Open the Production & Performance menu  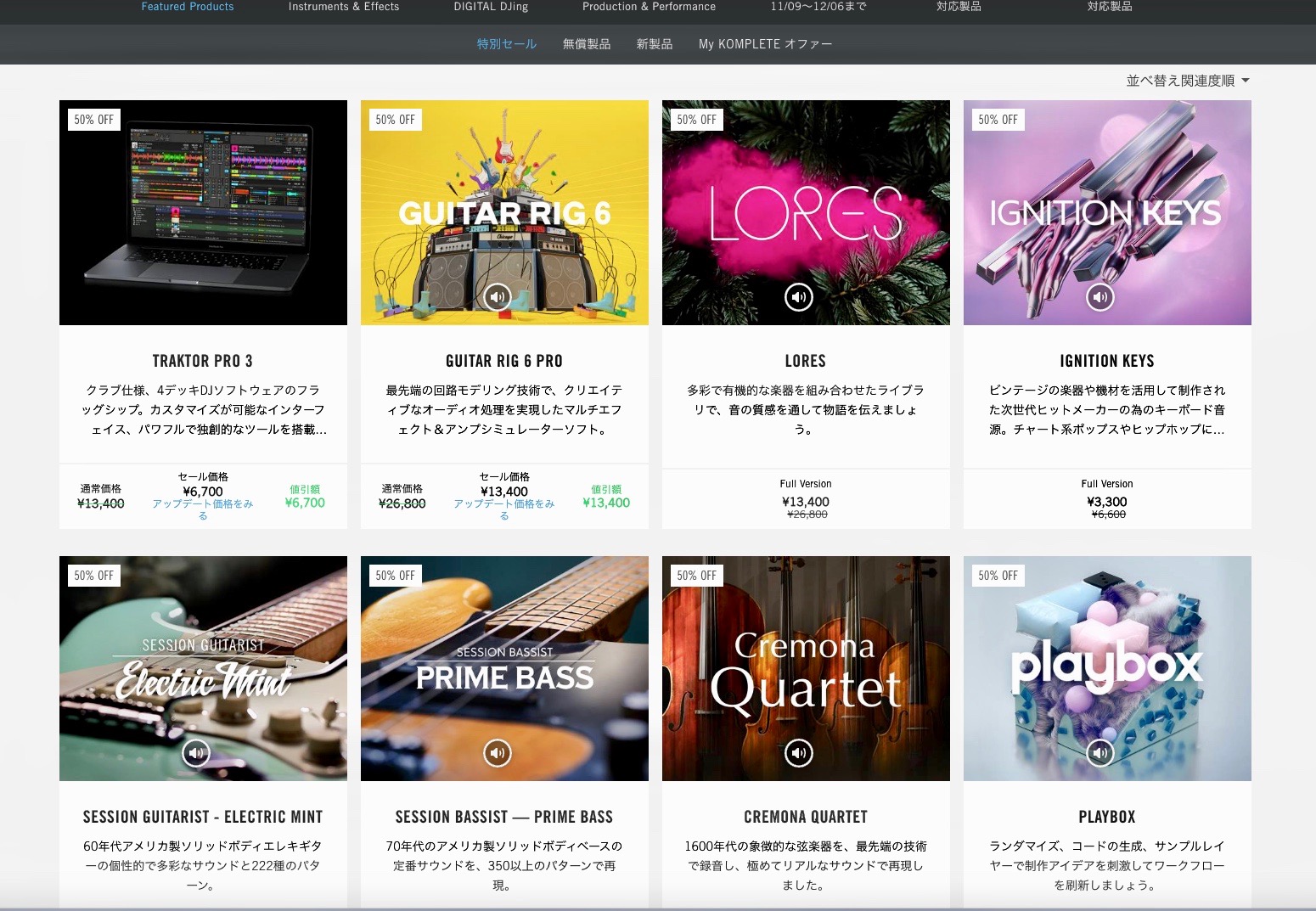649,7
